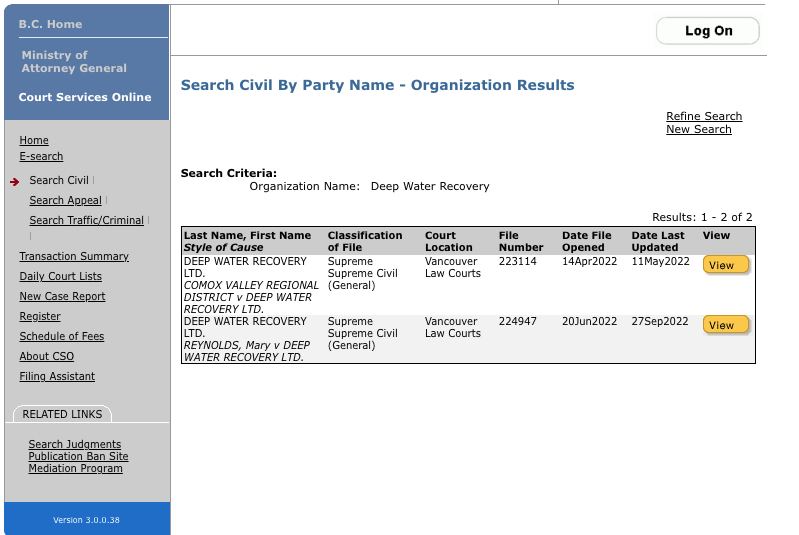This screenshot has width=799, height=535.
Task: Open the Refine Search link
Action: pyautogui.click(x=704, y=116)
